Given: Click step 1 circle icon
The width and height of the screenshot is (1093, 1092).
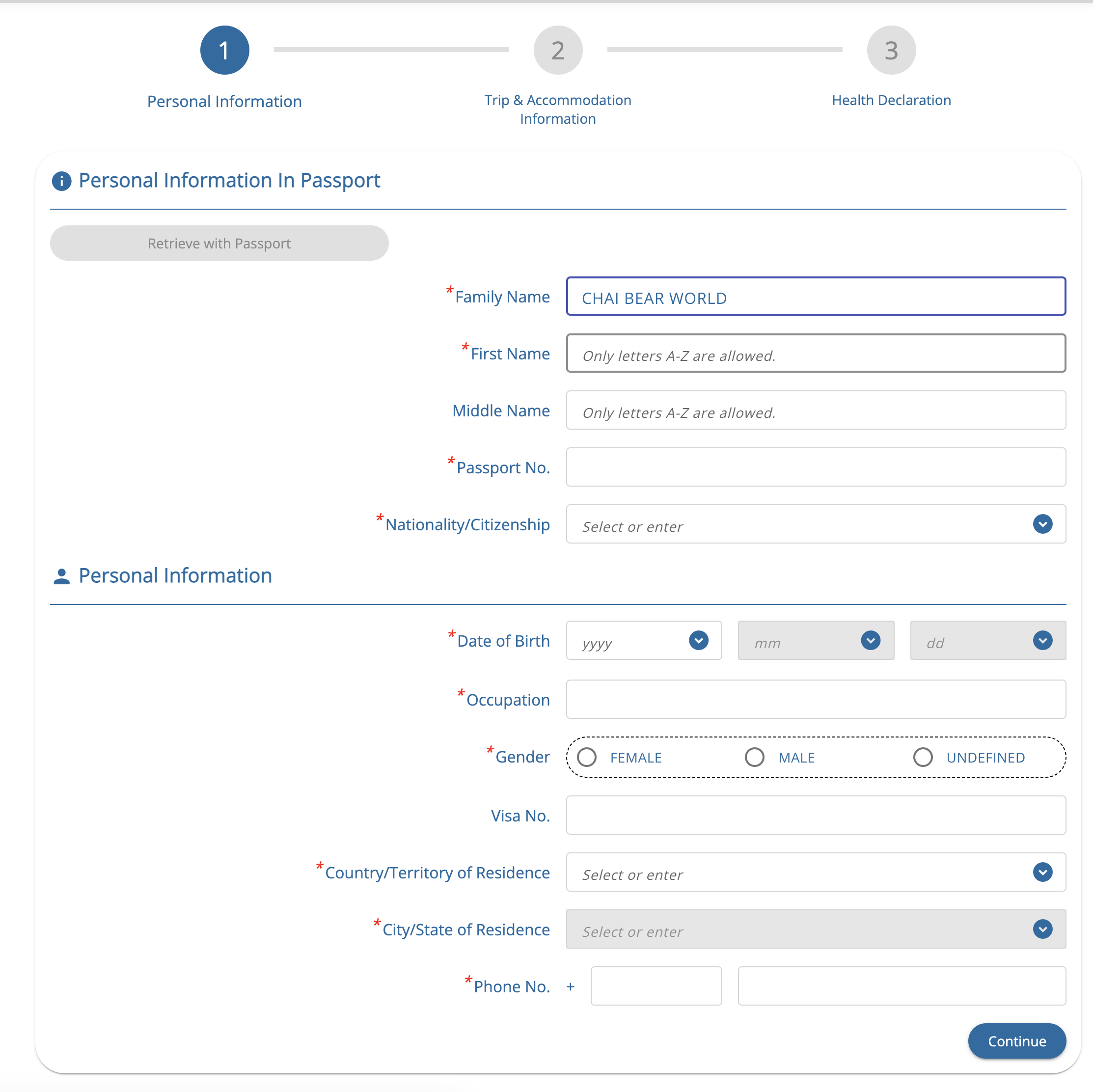Looking at the screenshot, I should (224, 51).
